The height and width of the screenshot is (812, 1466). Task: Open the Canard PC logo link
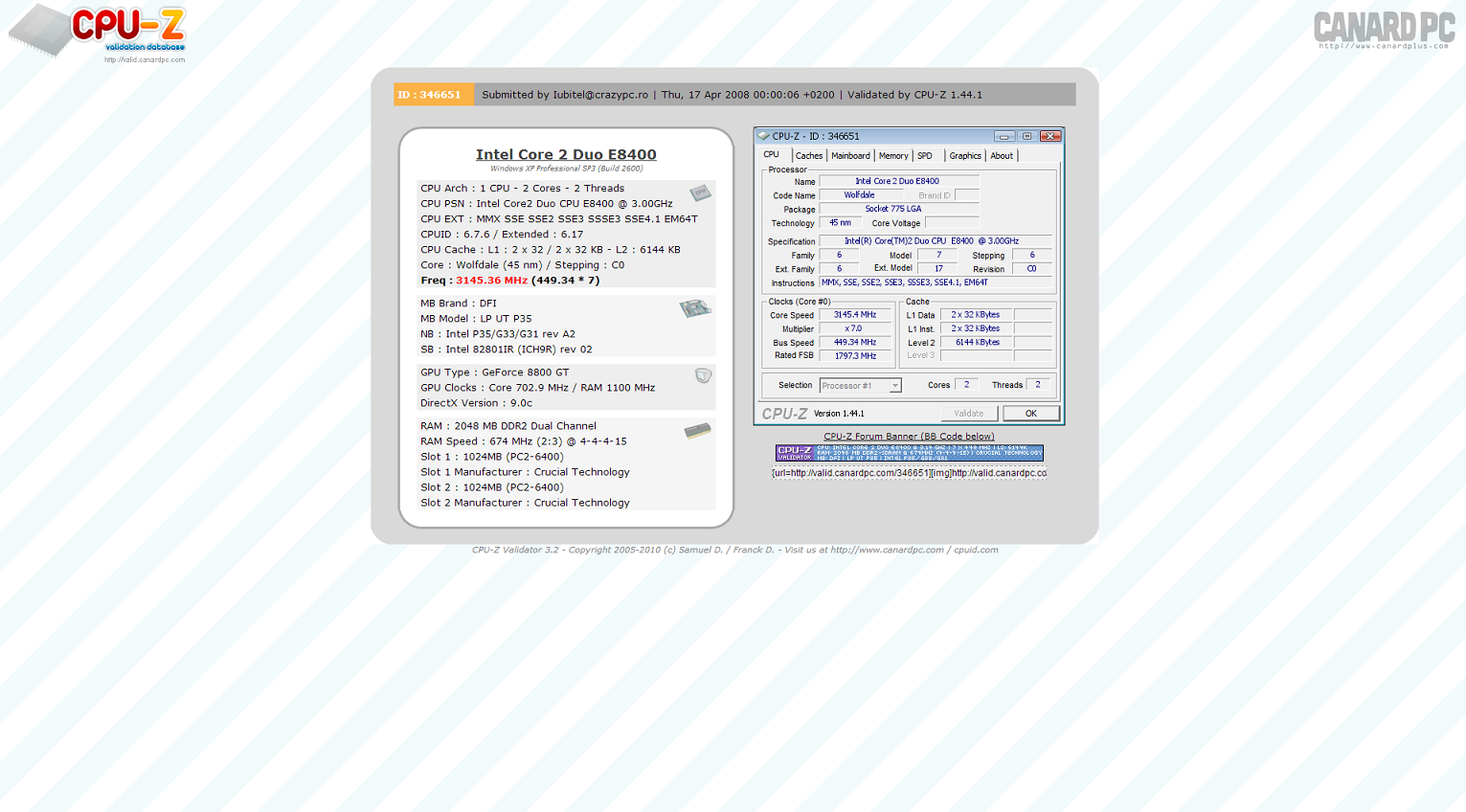tap(1384, 30)
